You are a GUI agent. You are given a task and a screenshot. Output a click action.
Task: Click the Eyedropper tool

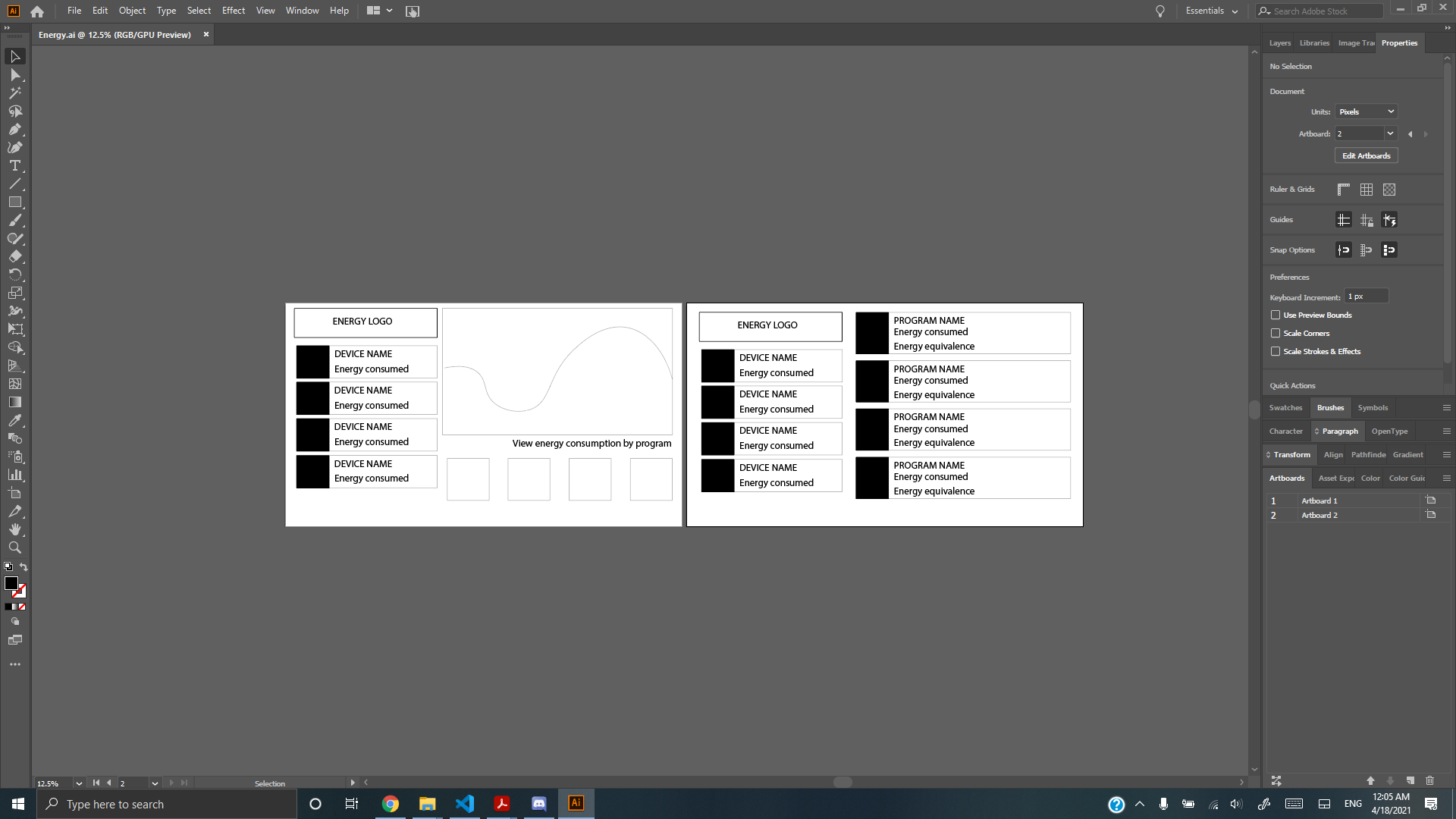14,420
